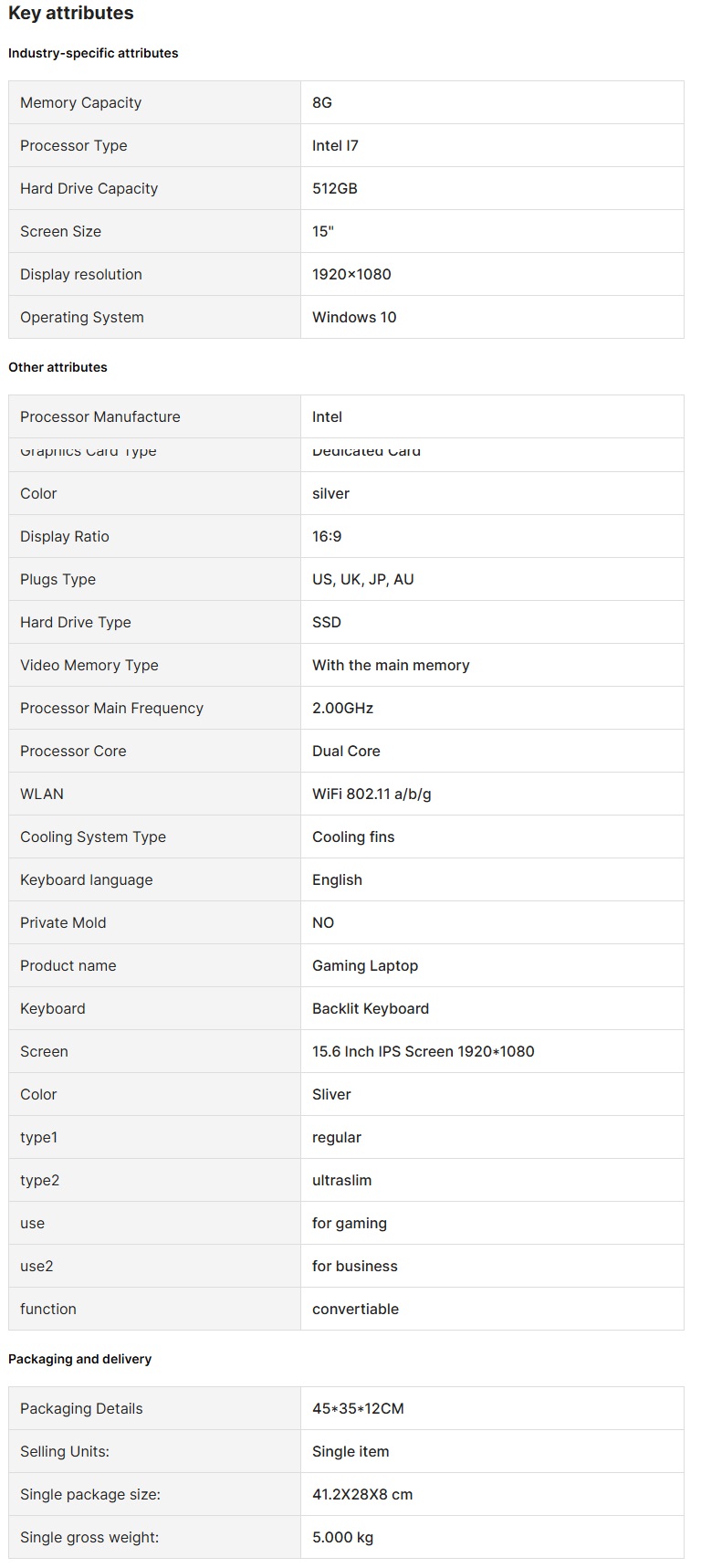Click the Processor Manufacture label
The width and height of the screenshot is (701, 1568).
point(100,416)
